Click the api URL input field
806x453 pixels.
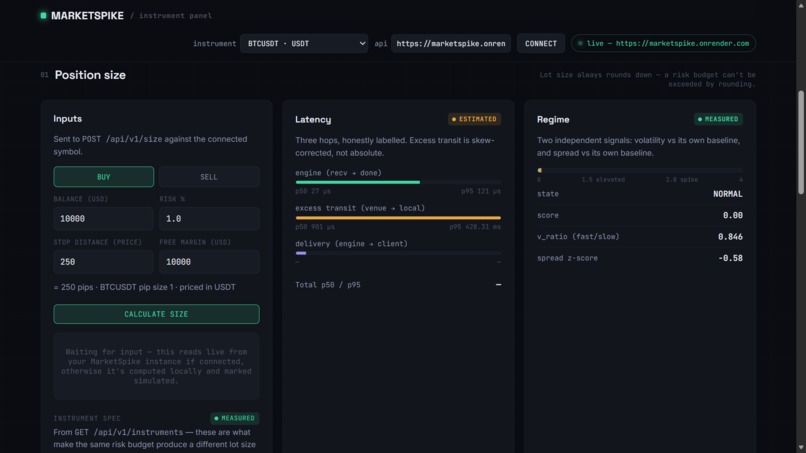[x=451, y=44]
